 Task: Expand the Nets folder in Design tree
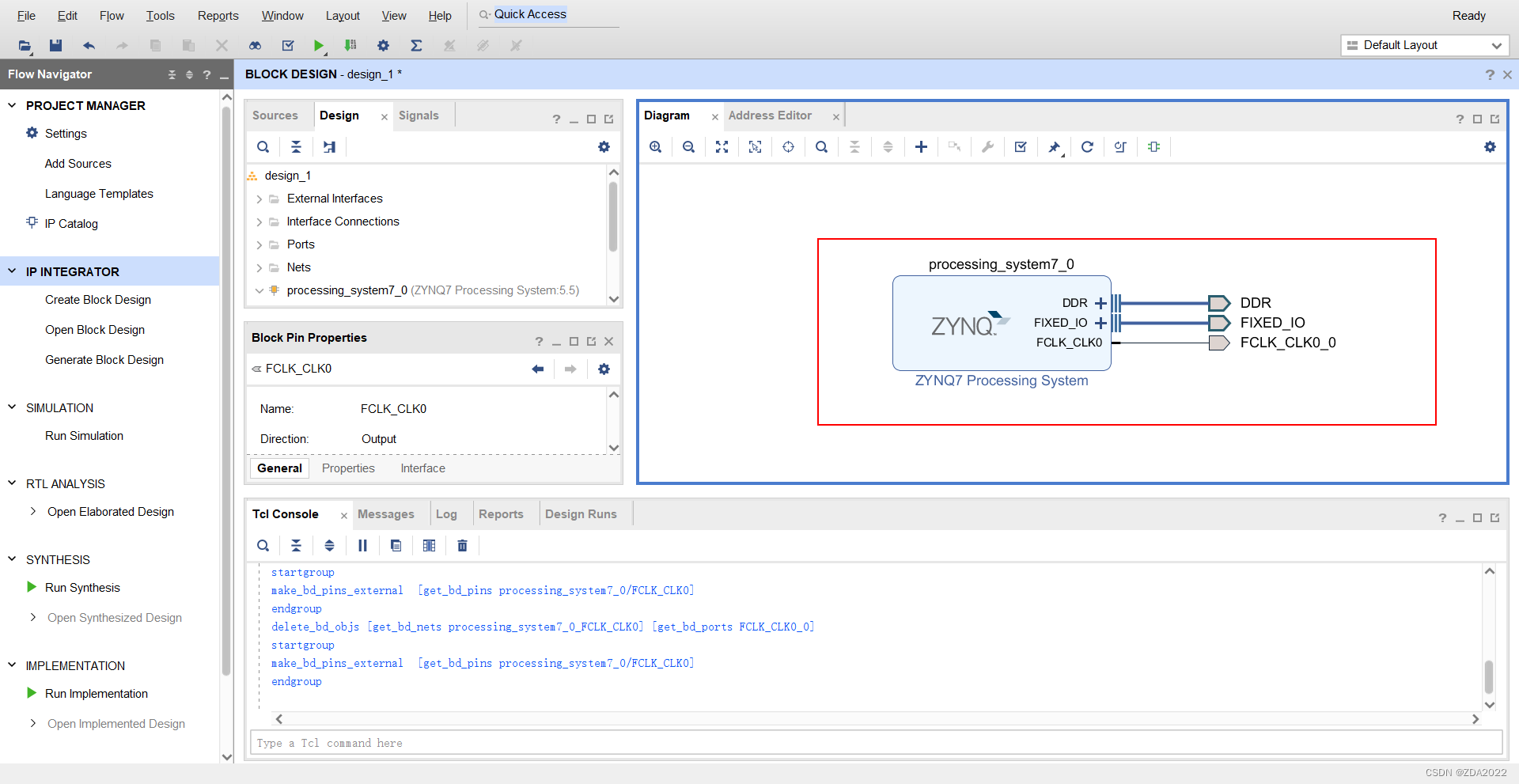[259, 268]
